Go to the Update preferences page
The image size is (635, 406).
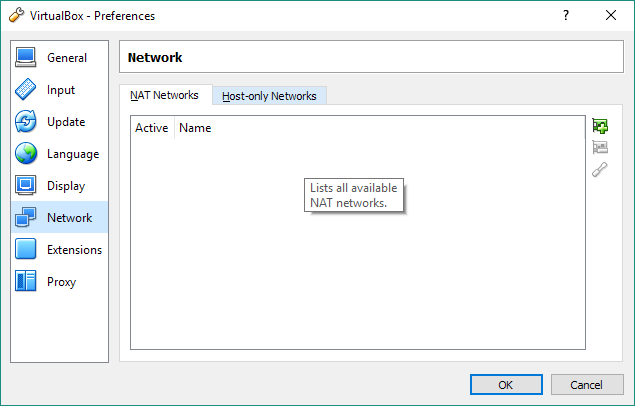point(60,121)
